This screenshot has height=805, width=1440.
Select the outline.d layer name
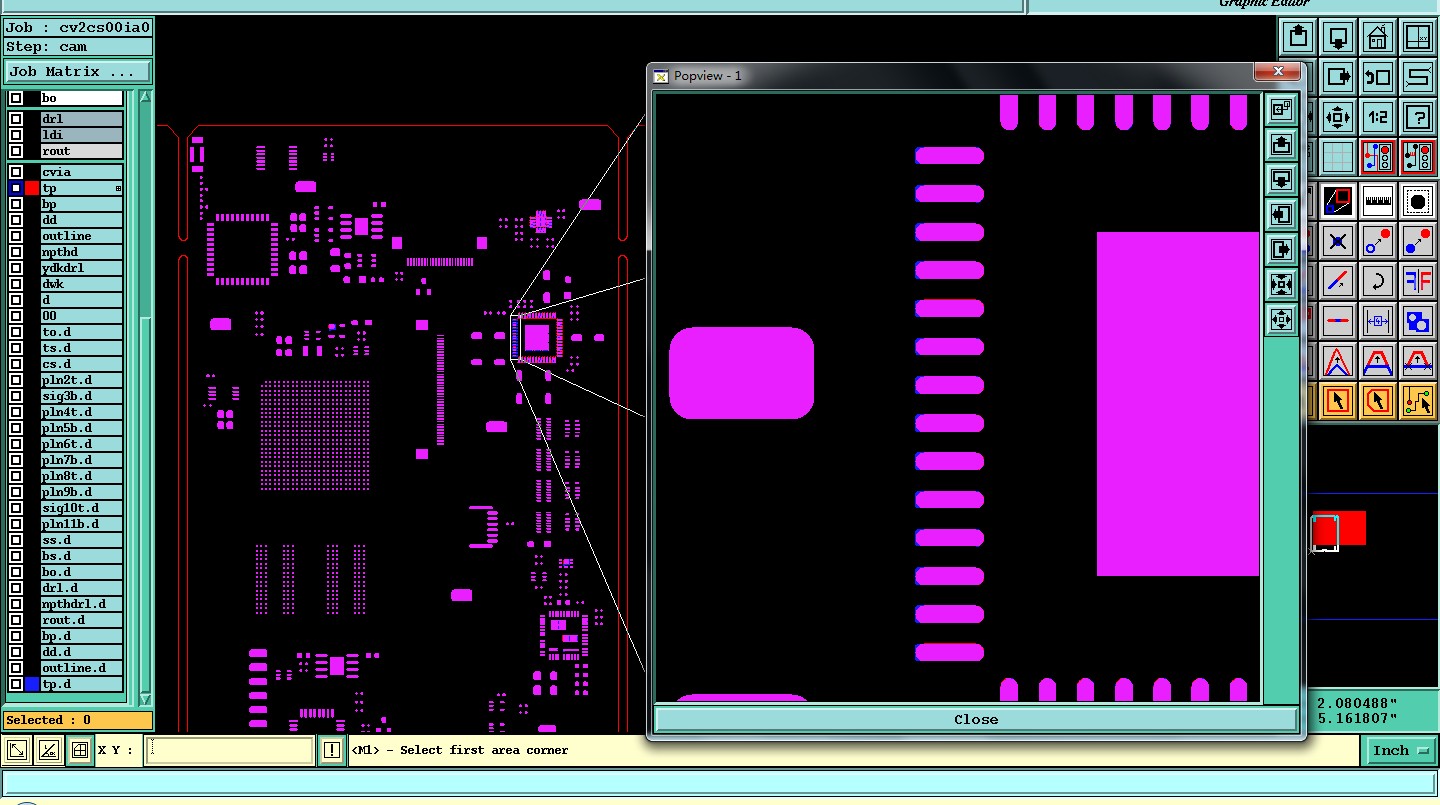click(81, 668)
